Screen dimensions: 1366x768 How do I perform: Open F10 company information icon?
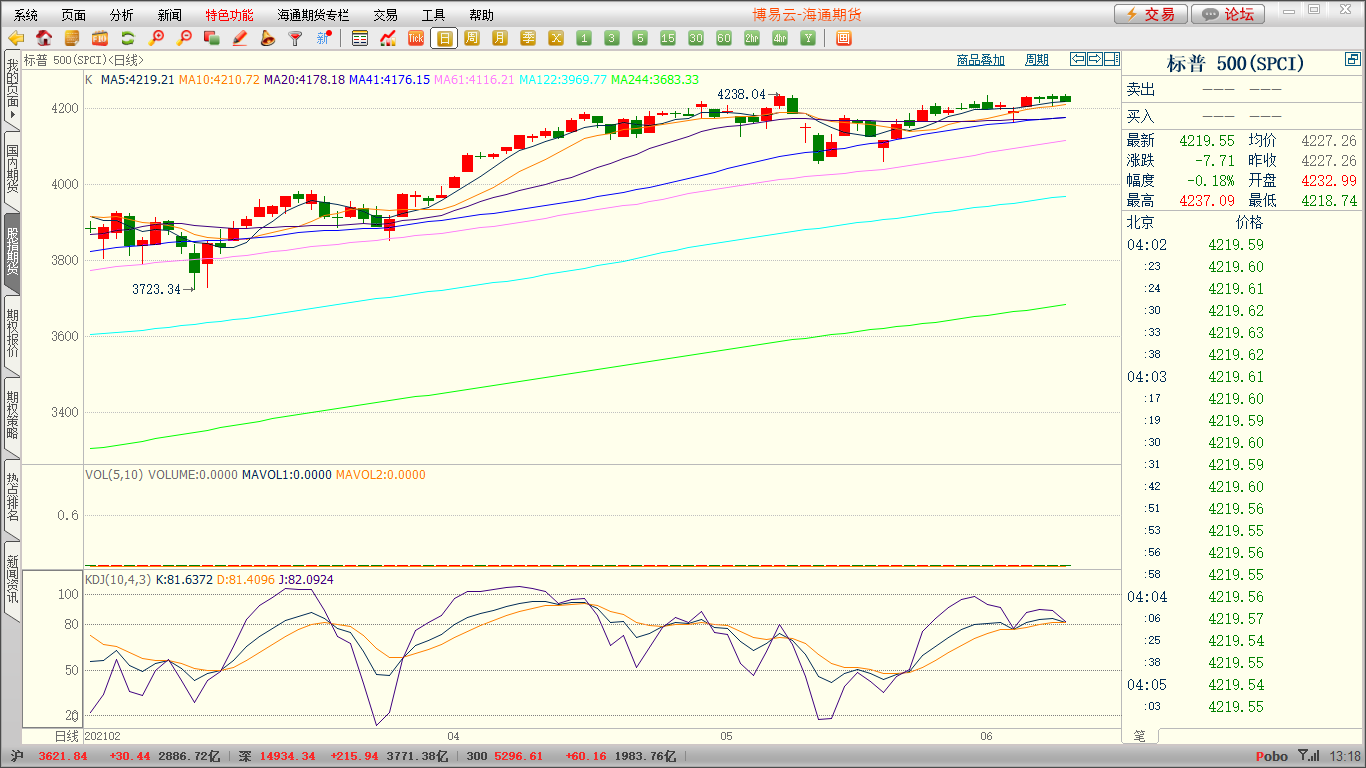click(x=100, y=38)
